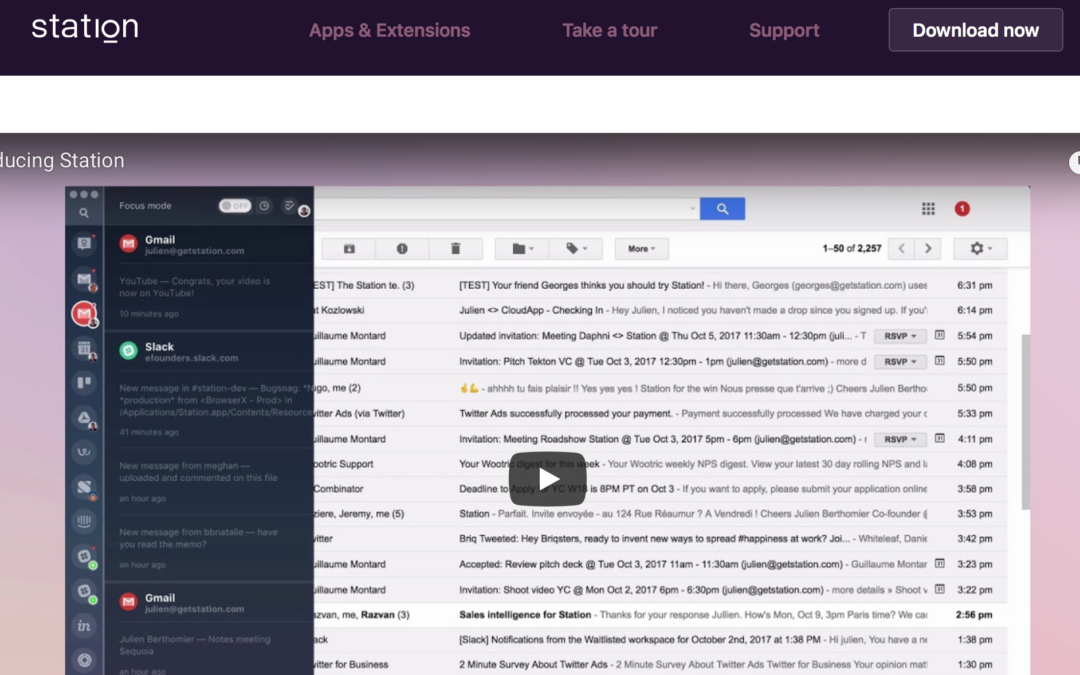Click the red notification badge with 1
The image size is (1080, 675).
(x=962, y=209)
